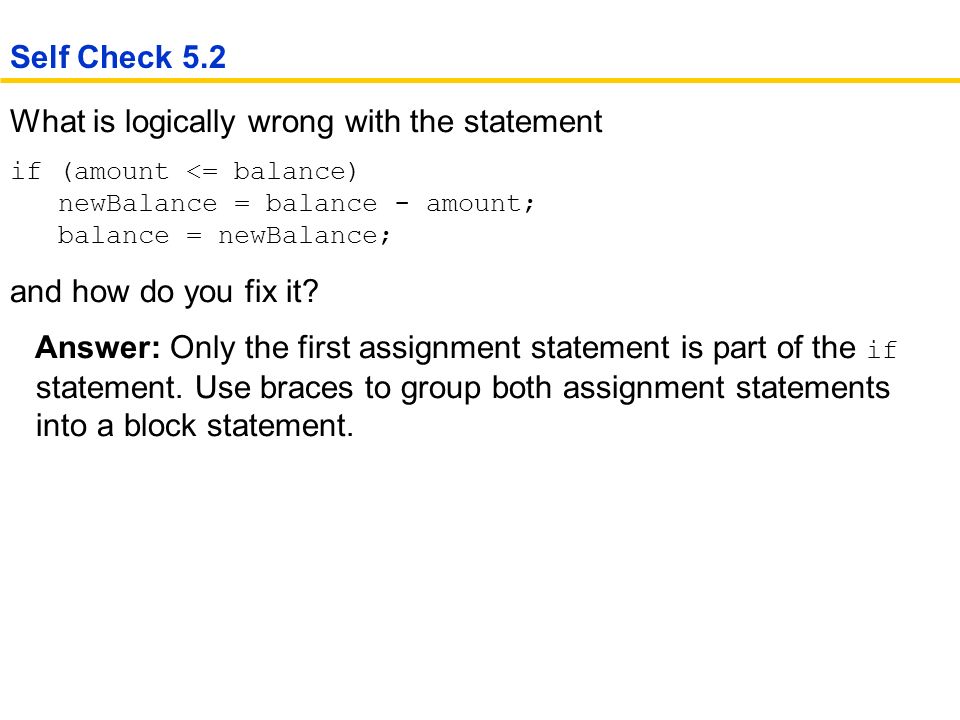Click the yellow divider line under title
This screenshot has width=960, height=720.
[480, 80]
